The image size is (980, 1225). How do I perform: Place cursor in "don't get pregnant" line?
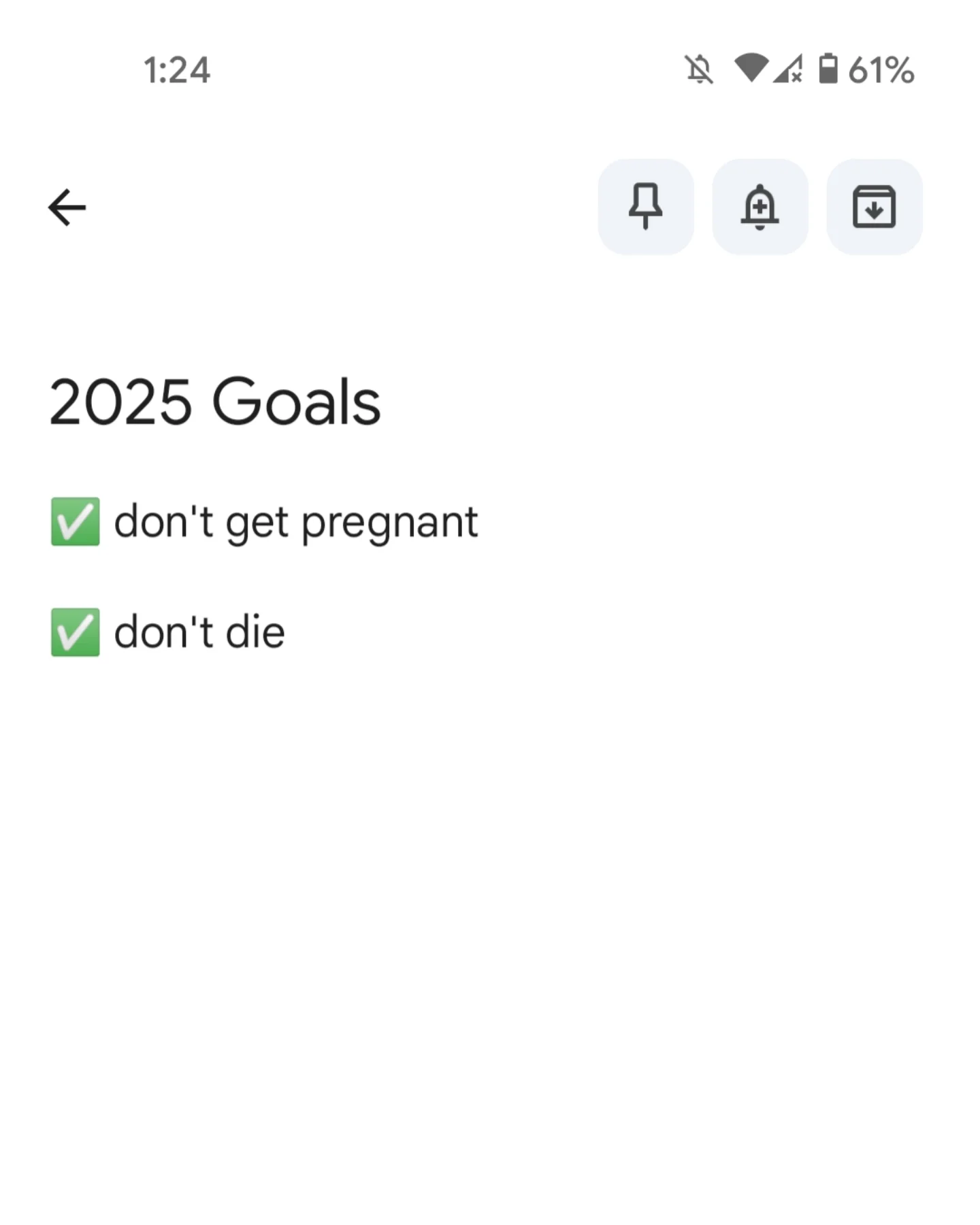coord(295,523)
